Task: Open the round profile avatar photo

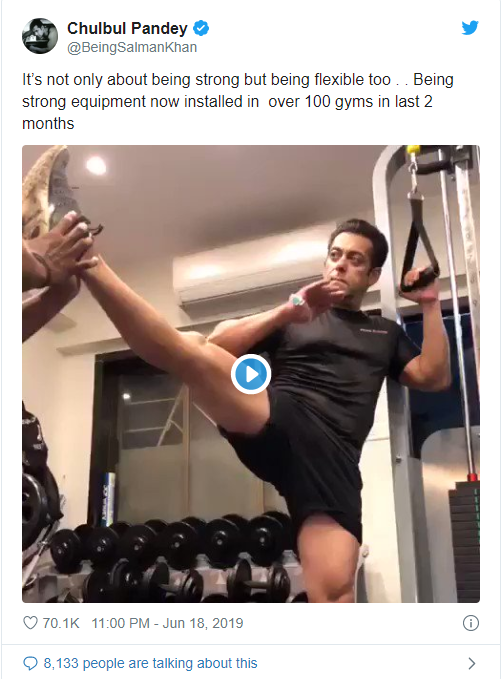Action: (40, 36)
